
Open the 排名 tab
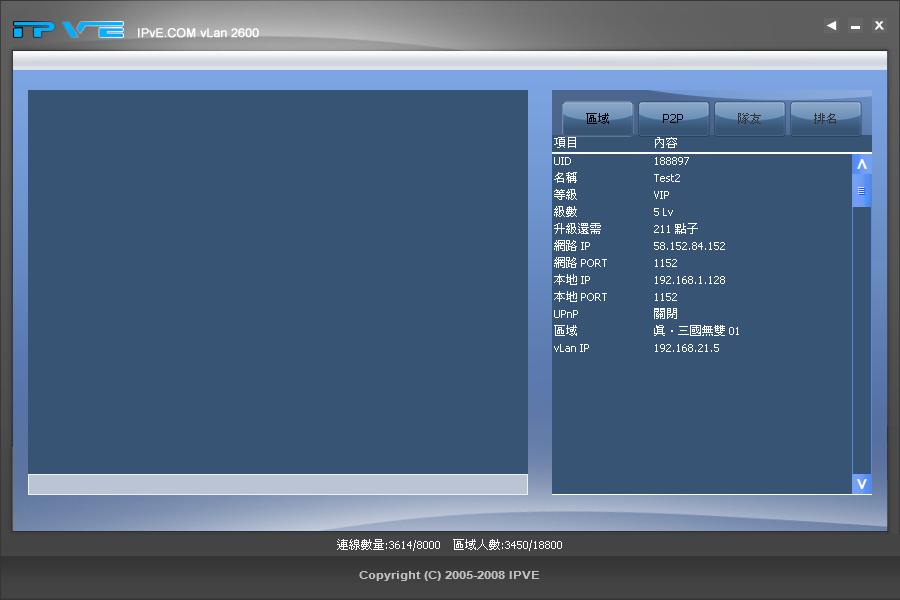point(825,119)
